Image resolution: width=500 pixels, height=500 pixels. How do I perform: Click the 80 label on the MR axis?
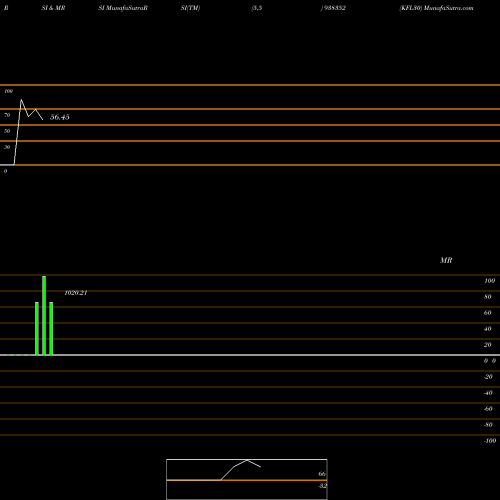click(x=488, y=297)
